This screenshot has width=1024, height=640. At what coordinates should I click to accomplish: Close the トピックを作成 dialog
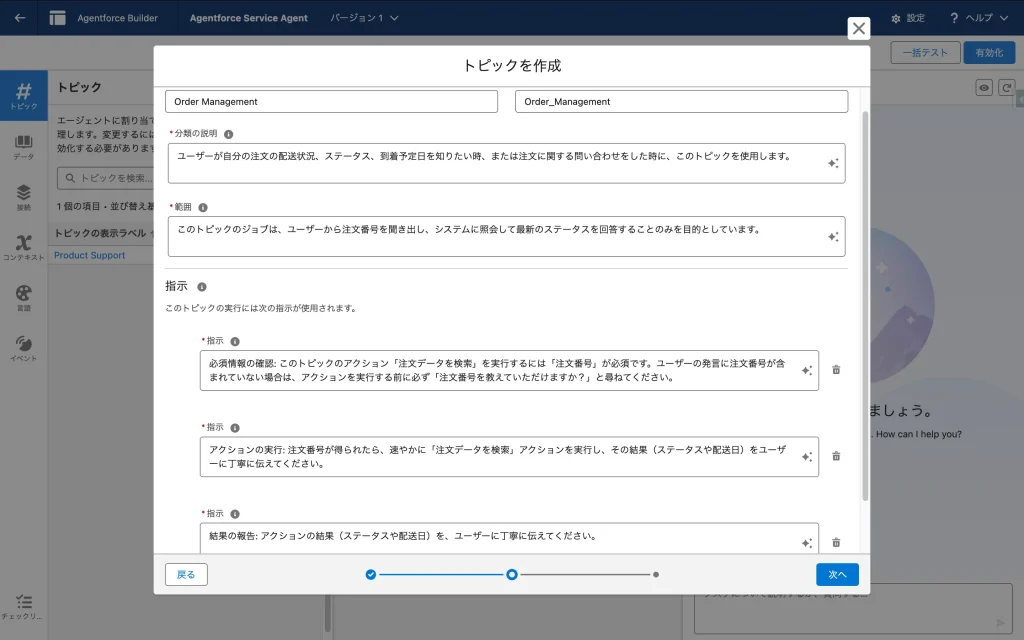coord(858,29)
